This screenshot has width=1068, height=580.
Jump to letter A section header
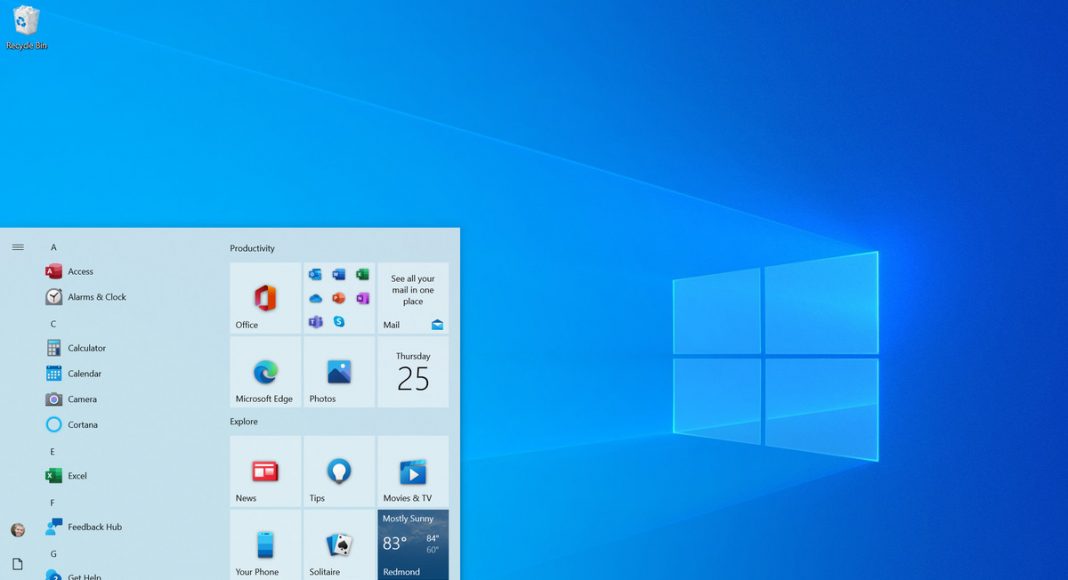click(x=53, y=247)
